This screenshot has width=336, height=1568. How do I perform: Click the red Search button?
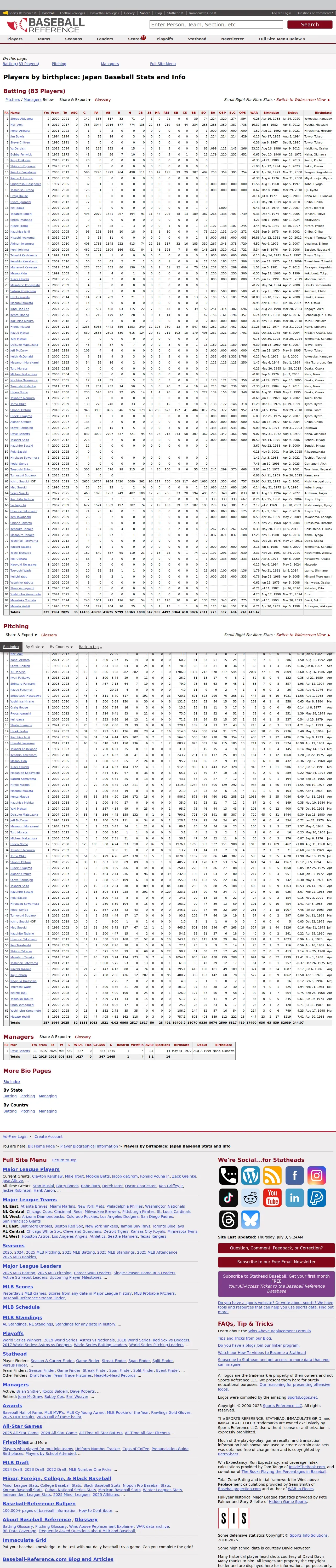pyautogui.click(x=309, y=25)
